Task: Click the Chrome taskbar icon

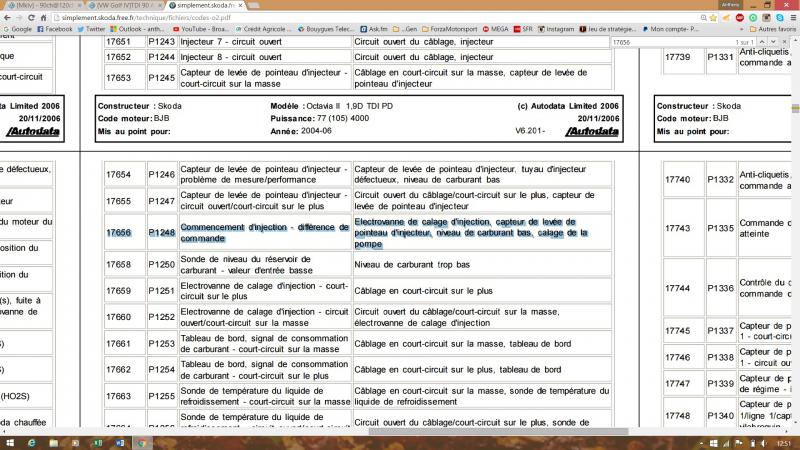Action: pyautogui.click(x=141, y=443)
